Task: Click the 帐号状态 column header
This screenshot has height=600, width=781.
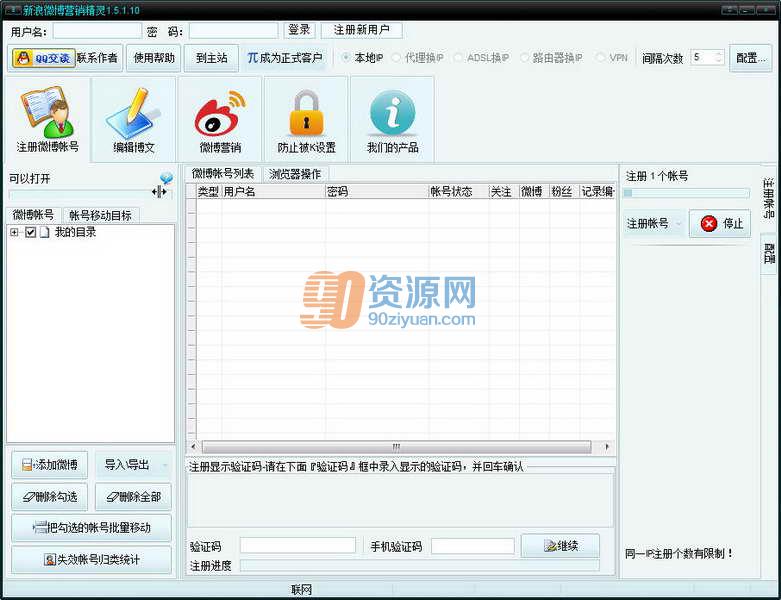Action: click(x=458, y=192)
